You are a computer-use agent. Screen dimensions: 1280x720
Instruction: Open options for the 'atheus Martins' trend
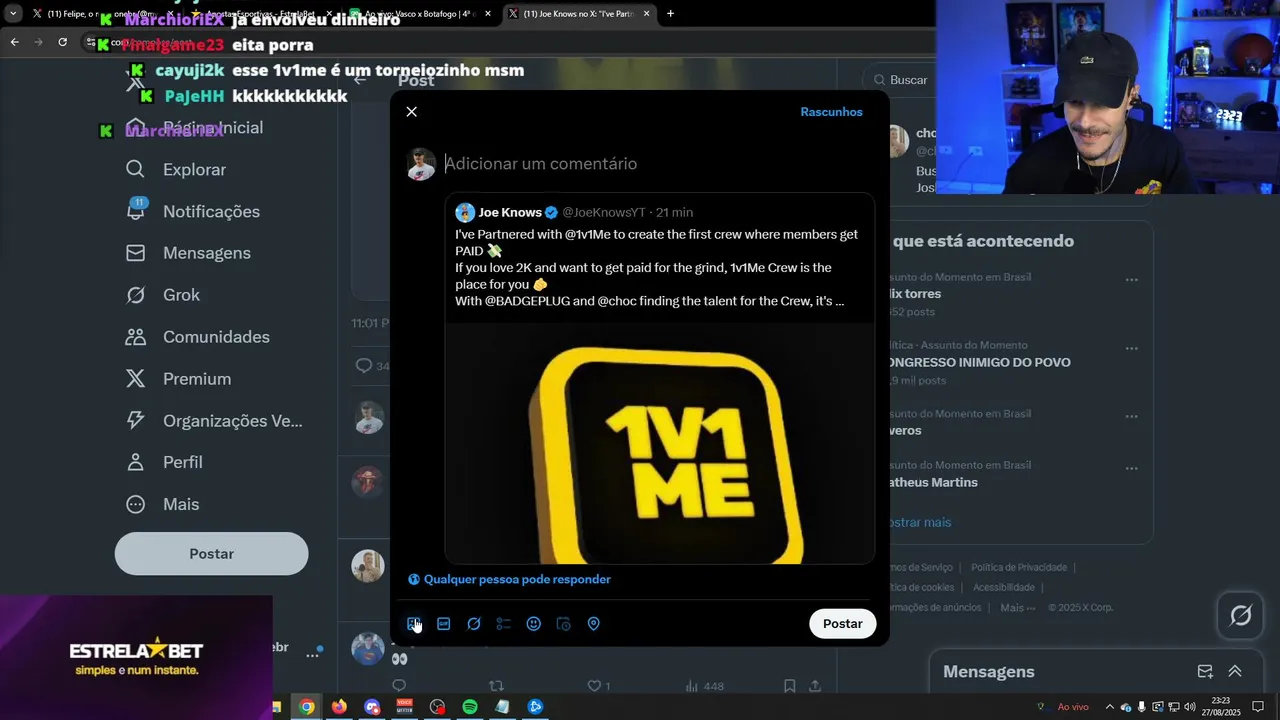tap(1132, 468)
